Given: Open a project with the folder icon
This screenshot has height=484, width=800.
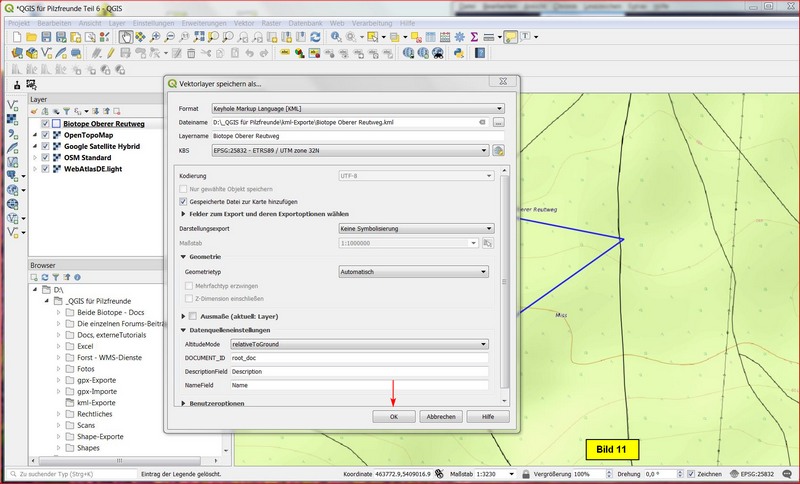Looking at the screenshot, I should pyautogui.click(x=32, y=37).
